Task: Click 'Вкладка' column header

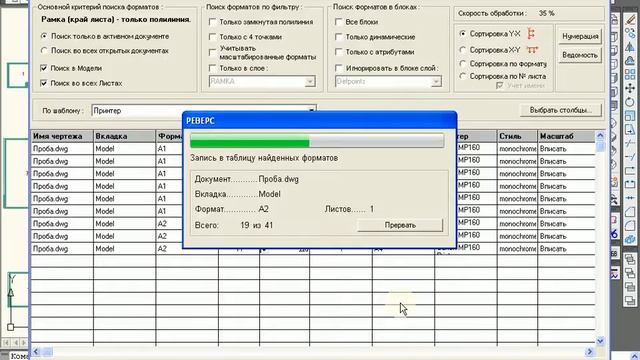Action: tap(124, 136)
